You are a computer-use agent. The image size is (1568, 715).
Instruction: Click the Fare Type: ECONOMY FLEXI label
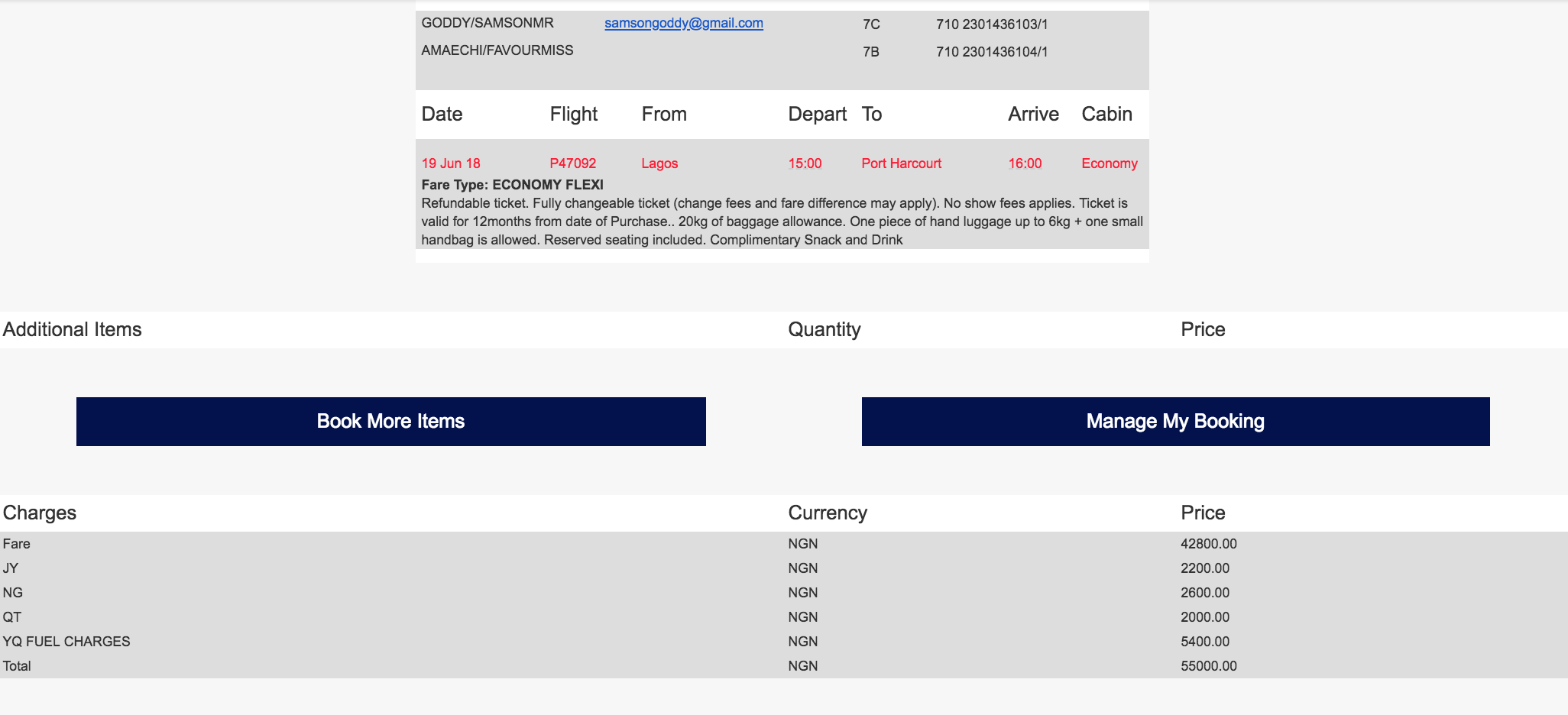(512, 185)
